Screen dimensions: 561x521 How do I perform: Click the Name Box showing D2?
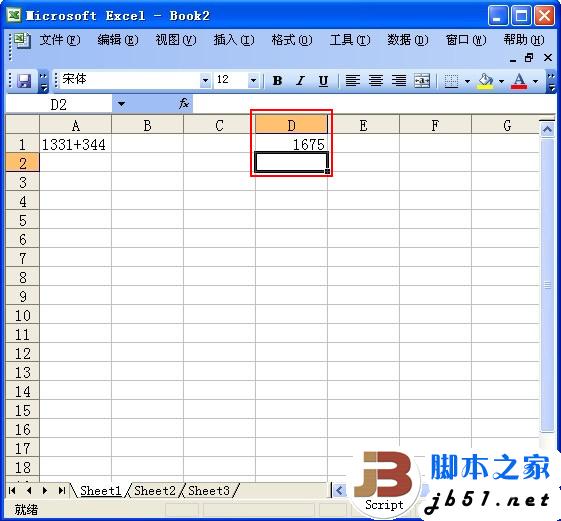tap(59, 104)
